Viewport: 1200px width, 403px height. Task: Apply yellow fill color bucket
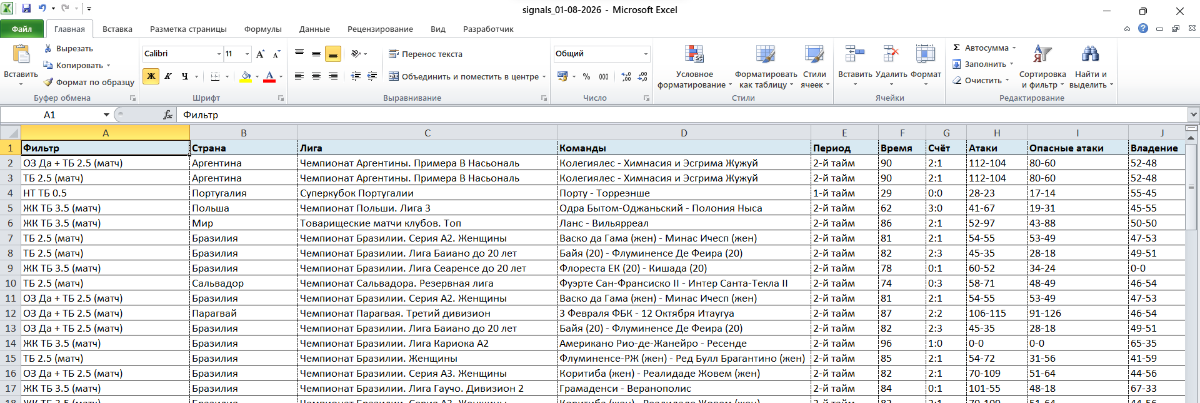pyautogui.click(x=245, y=76)
